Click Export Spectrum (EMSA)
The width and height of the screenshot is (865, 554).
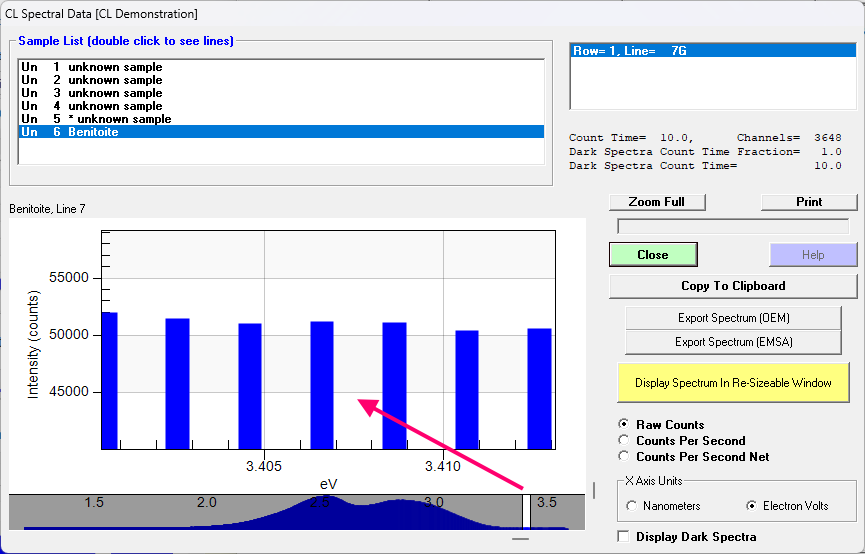tap(732, 342)
